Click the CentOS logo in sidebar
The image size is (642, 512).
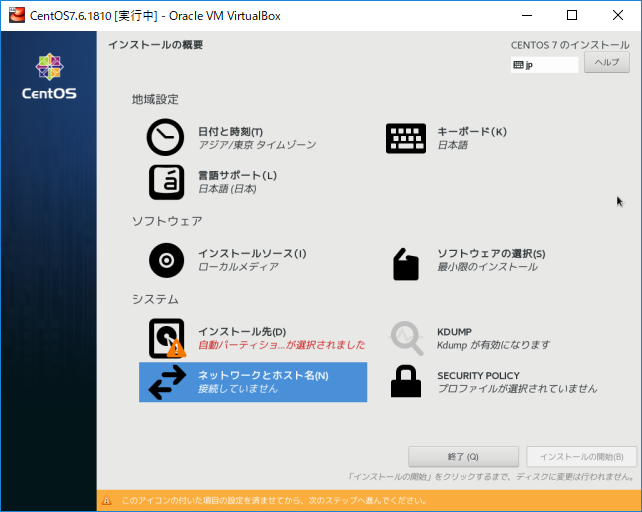[x=49, y=77]
